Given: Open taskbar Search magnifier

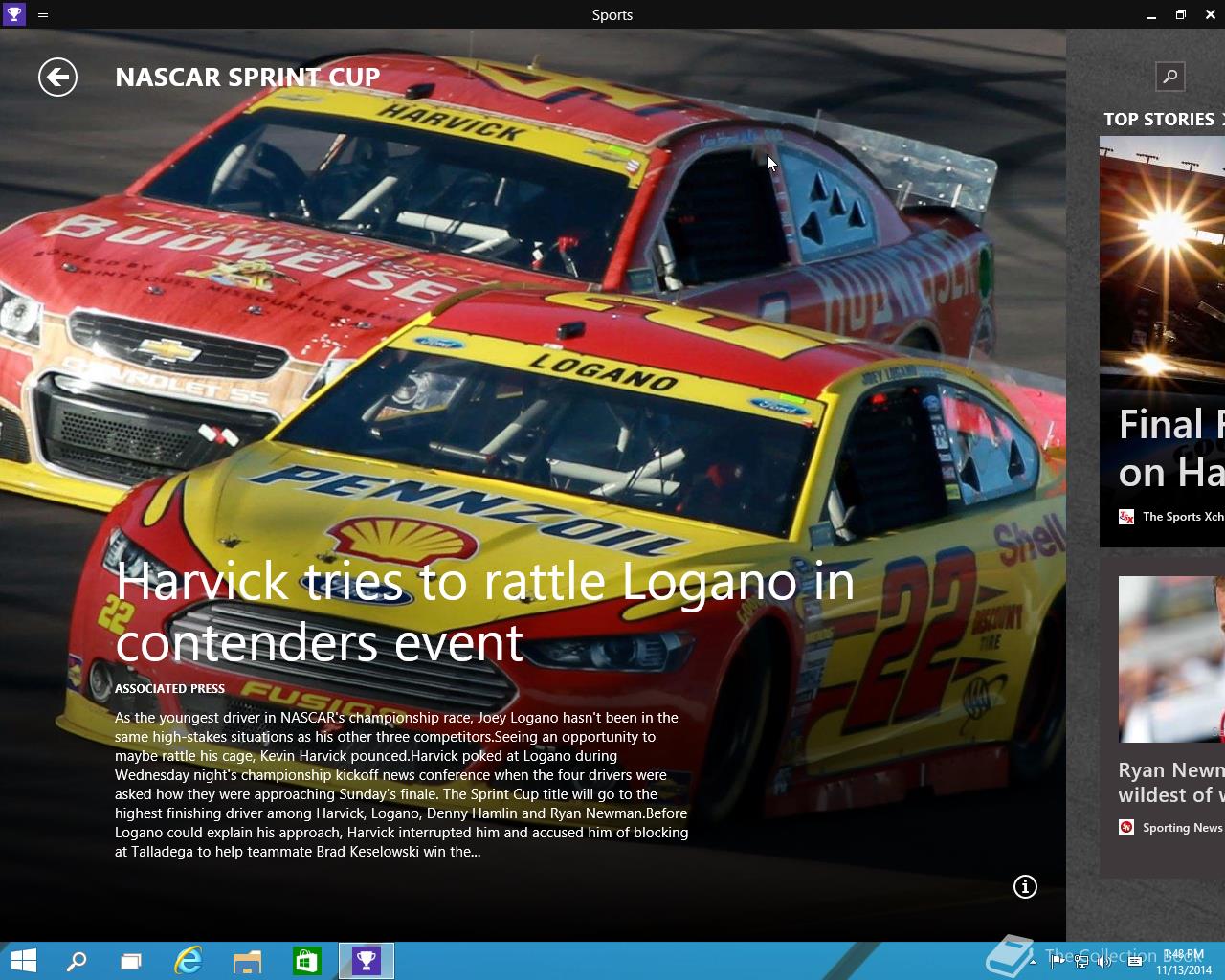Looking at the screenshot, I should tap(77, 961).
